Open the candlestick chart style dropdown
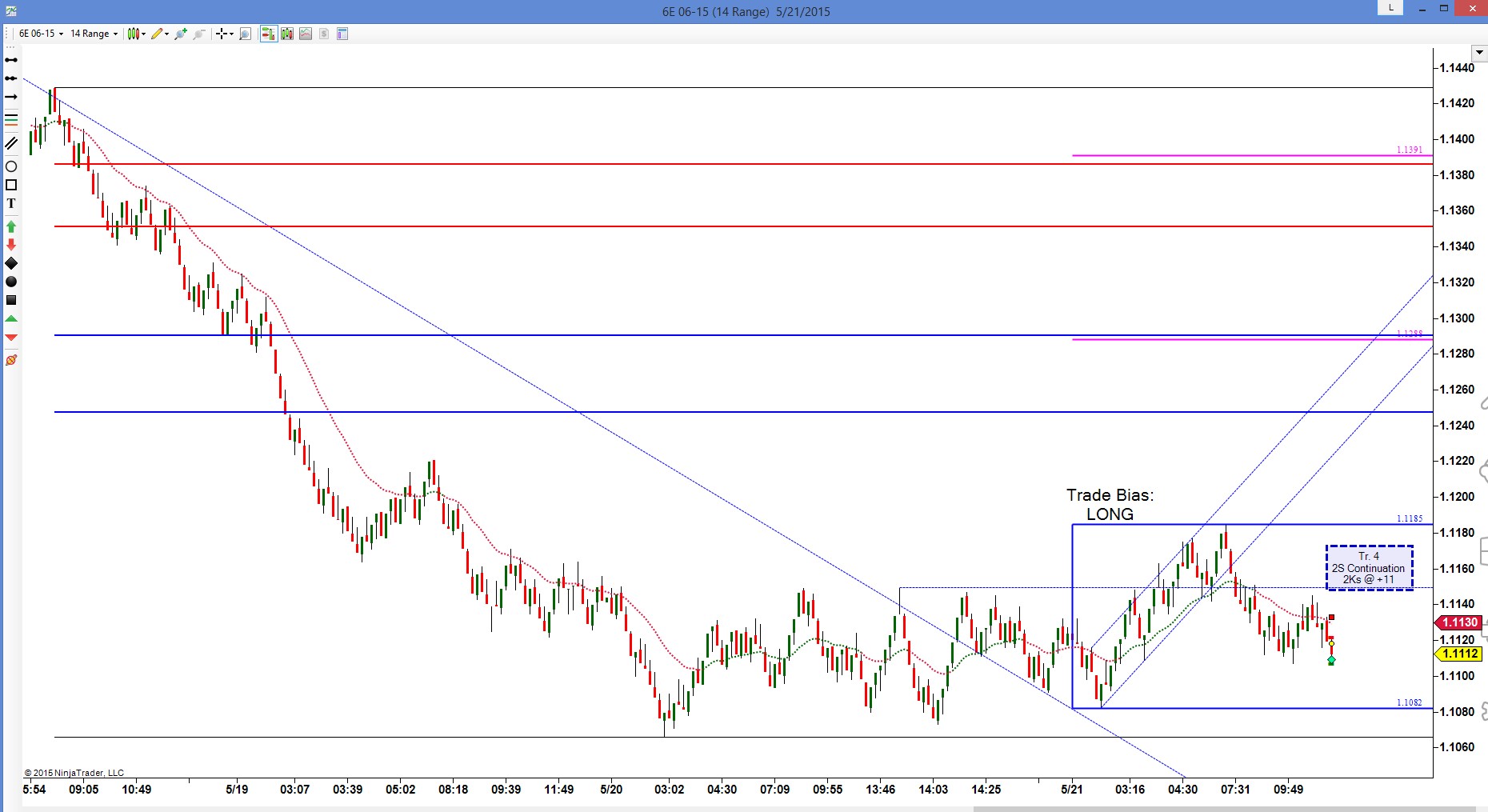Screen dimensions: 1488x812 pyautogui.click(x=136, y=34)
